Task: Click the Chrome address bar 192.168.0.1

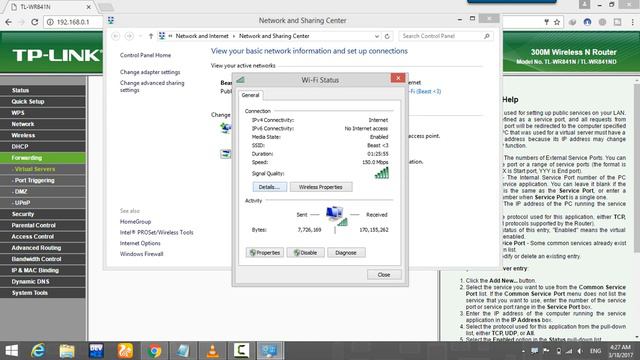Action: coord(73,22)
